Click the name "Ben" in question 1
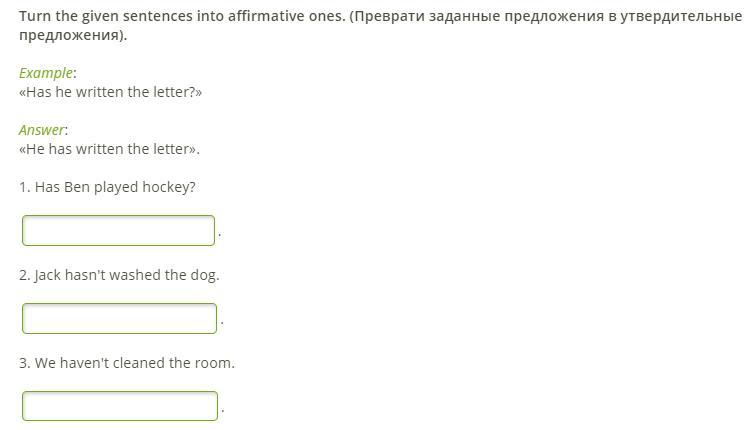This screenshot has width=754, height=430. [x=77, y=187]
